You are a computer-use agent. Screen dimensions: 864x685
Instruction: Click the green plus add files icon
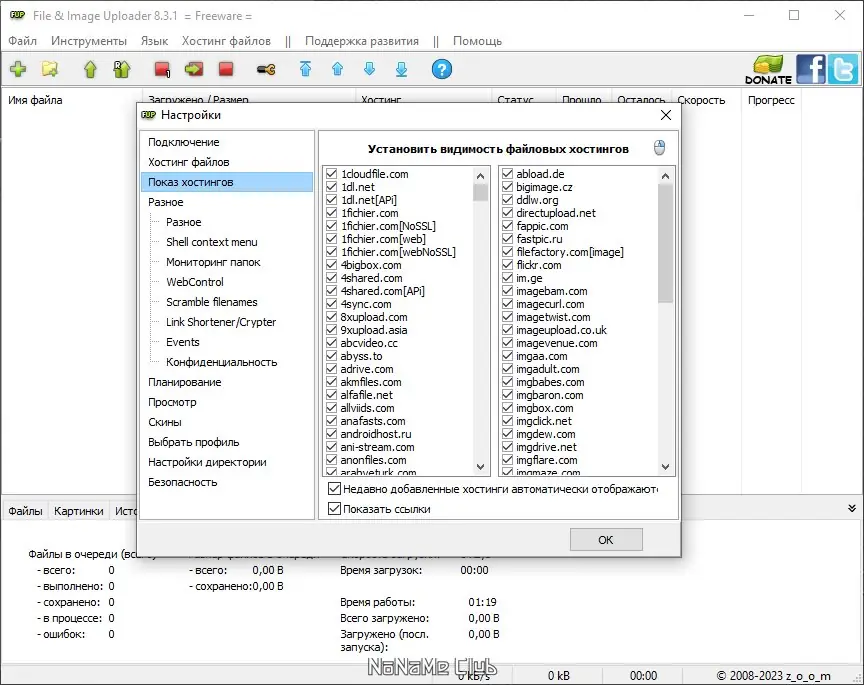[18, 69]
